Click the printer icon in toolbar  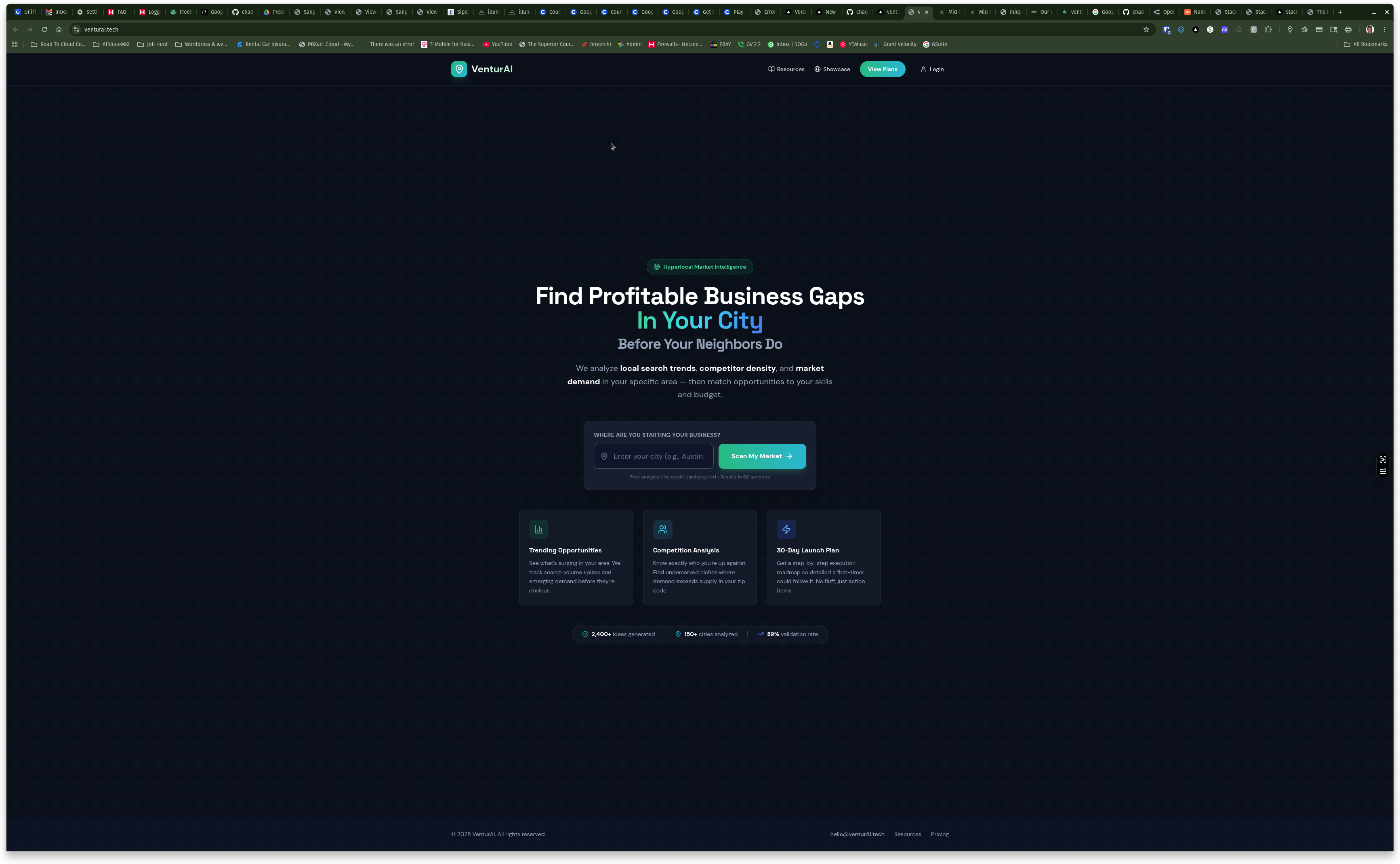point(1348,30)
